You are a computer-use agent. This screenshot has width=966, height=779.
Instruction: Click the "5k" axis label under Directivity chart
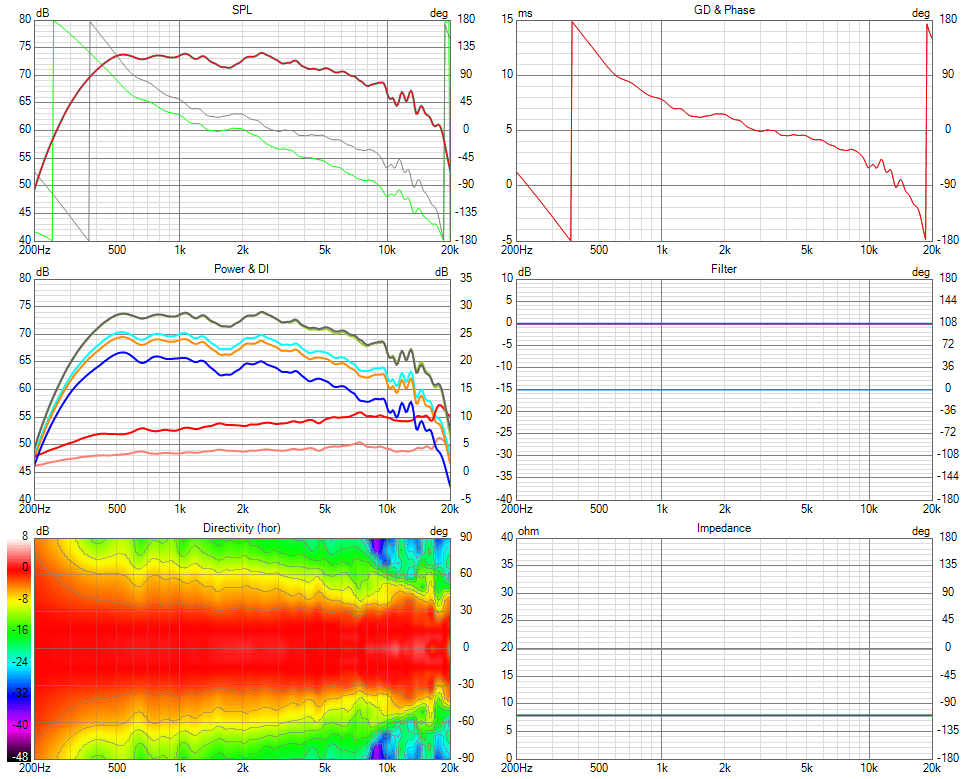[325, 768]
